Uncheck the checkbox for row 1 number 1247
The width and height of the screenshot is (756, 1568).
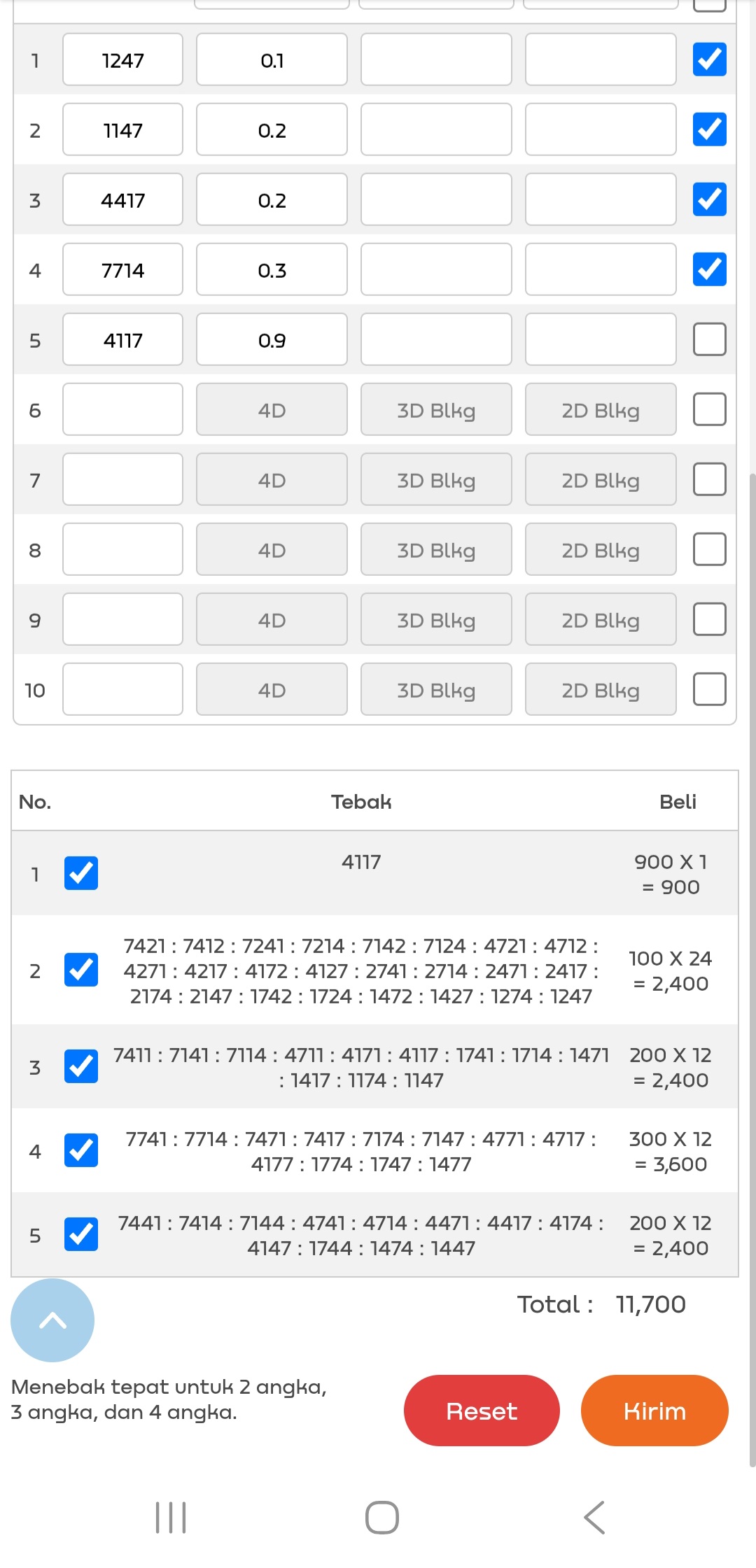(709, 59)
